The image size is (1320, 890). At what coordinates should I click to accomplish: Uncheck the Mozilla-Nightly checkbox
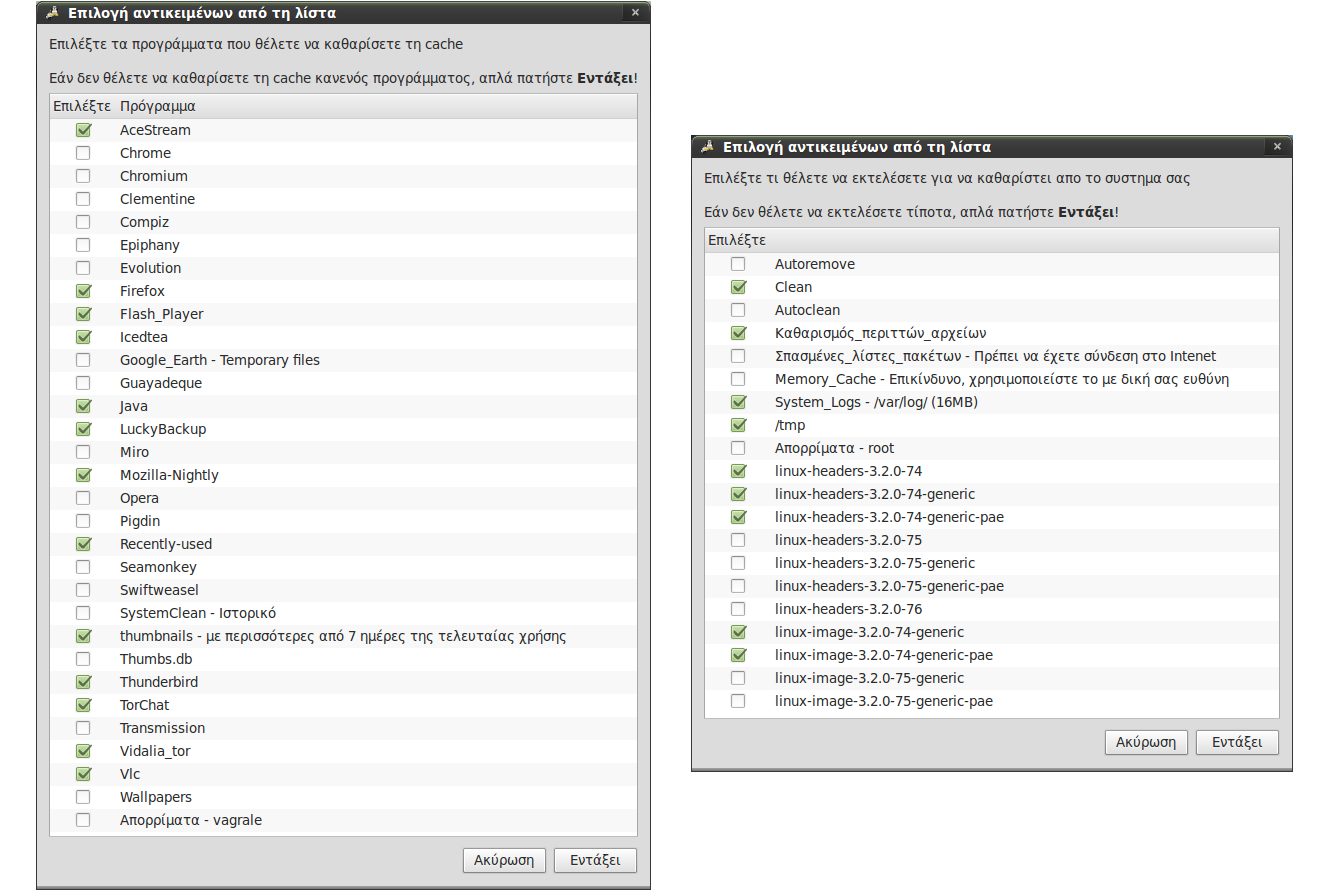pyautogui.click(x=83, y=475)
